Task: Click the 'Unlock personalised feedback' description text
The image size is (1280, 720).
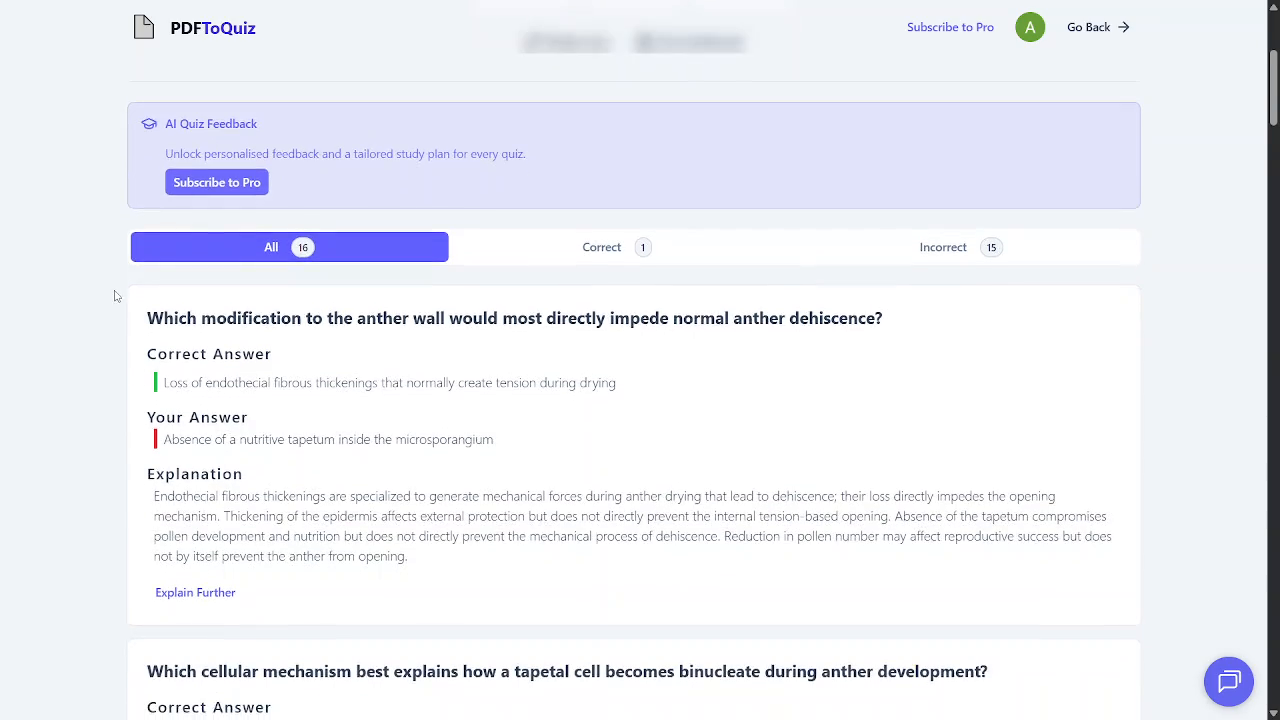Action: click(345, 154)
